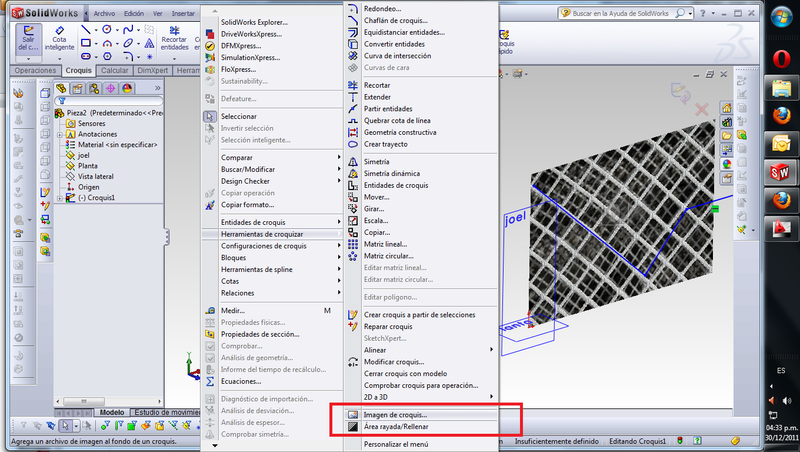Choose SimulationXpress... menu entry
The image size is (800, 452).
250,58
